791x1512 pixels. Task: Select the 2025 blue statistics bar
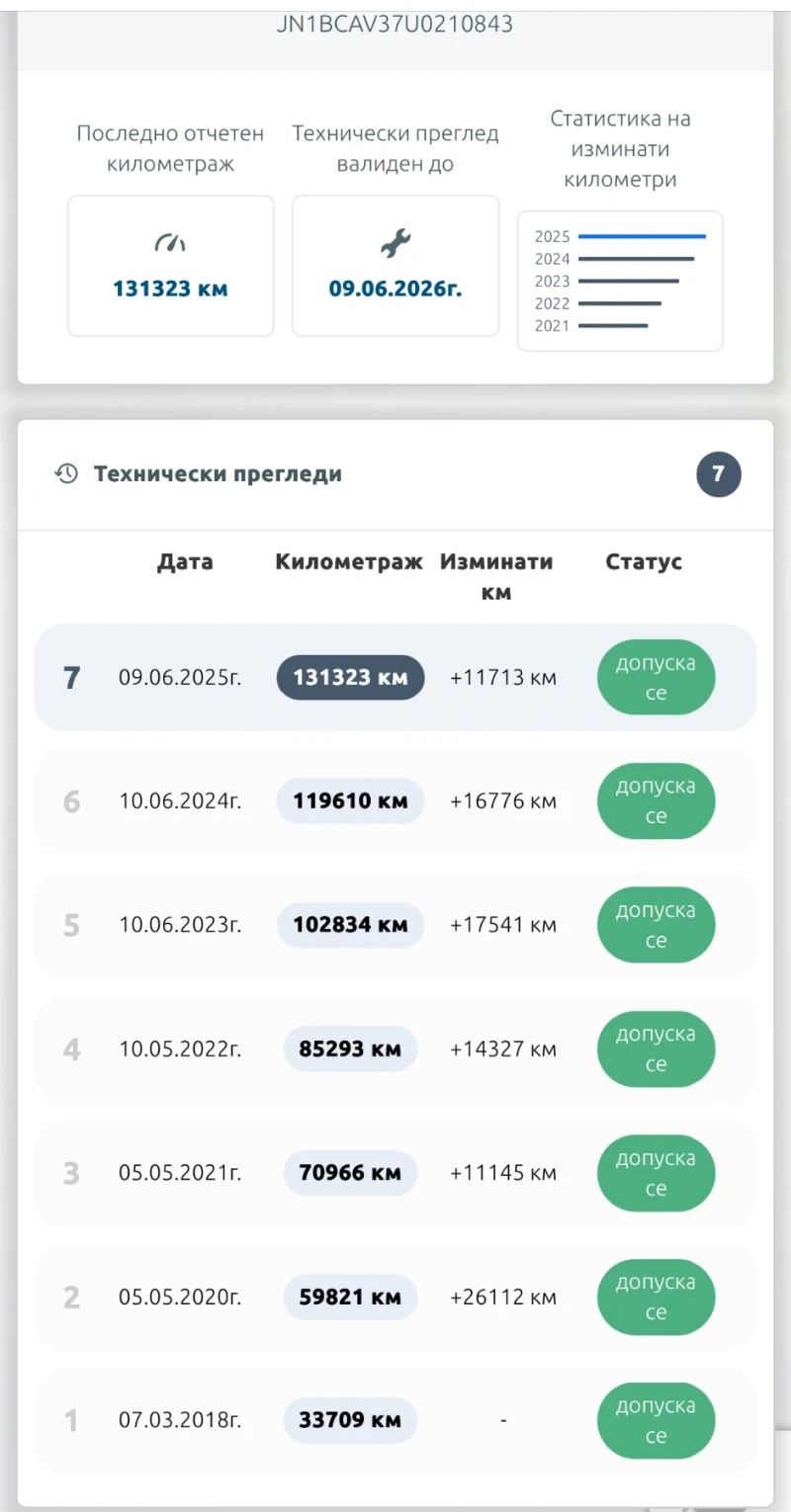642,237
